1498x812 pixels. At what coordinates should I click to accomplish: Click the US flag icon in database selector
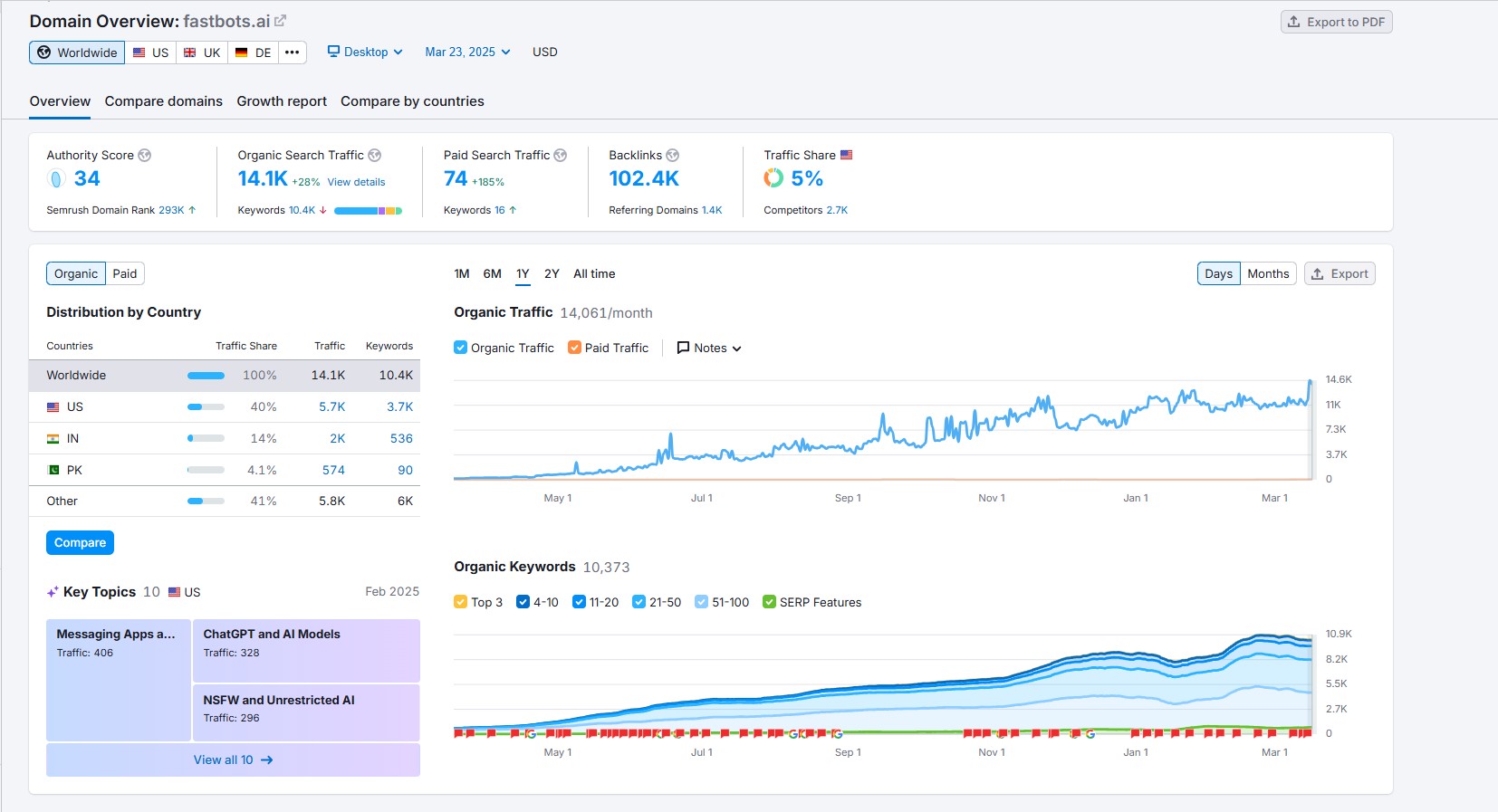coord(139,53)
